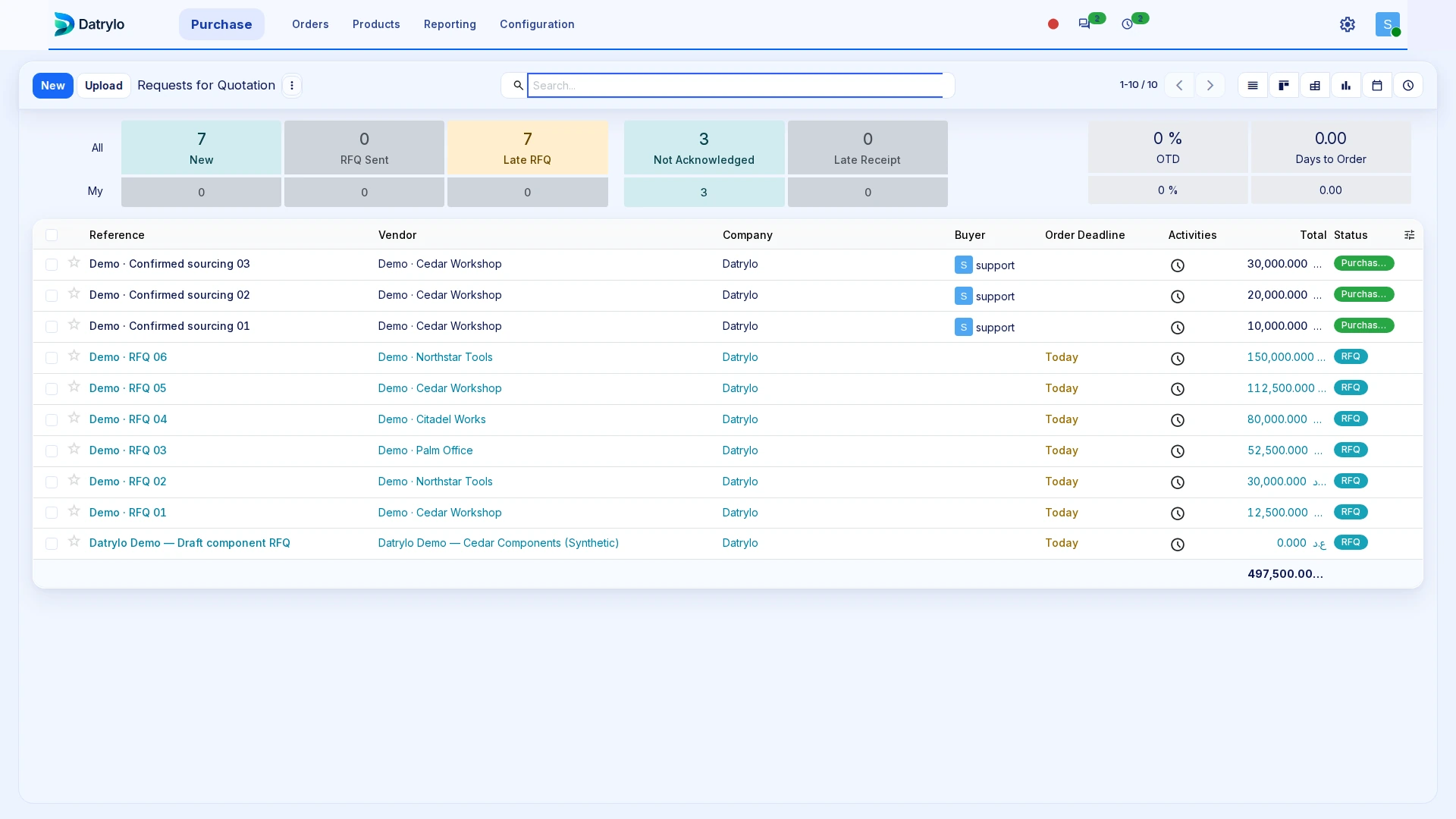
Task: Create a New request for quotation
Action: point(53,86)
